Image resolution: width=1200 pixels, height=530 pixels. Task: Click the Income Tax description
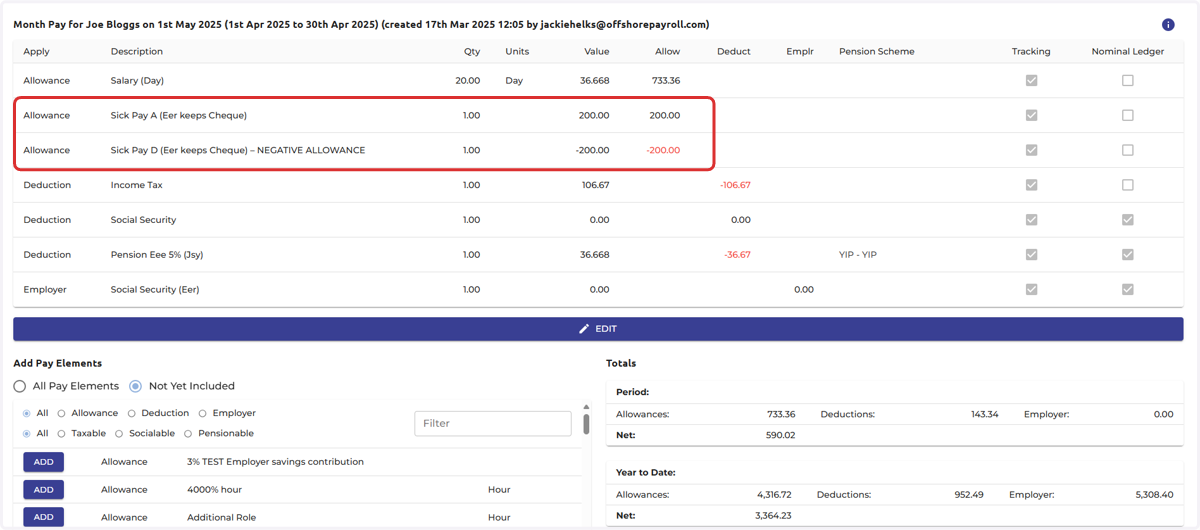coord(136,185)
